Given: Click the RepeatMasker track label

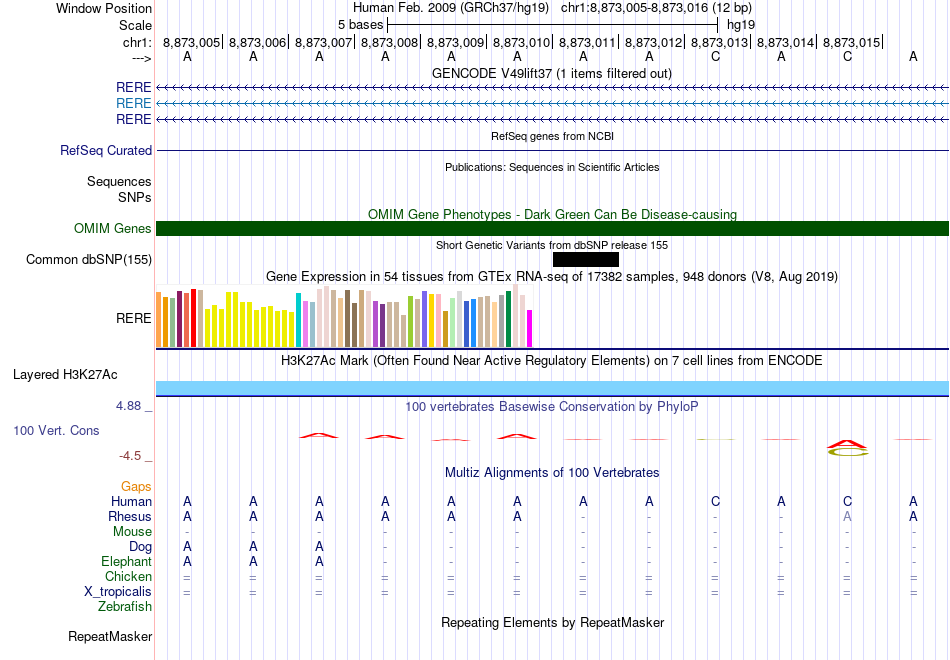Looking at the screenshot, I should point(110,636).
